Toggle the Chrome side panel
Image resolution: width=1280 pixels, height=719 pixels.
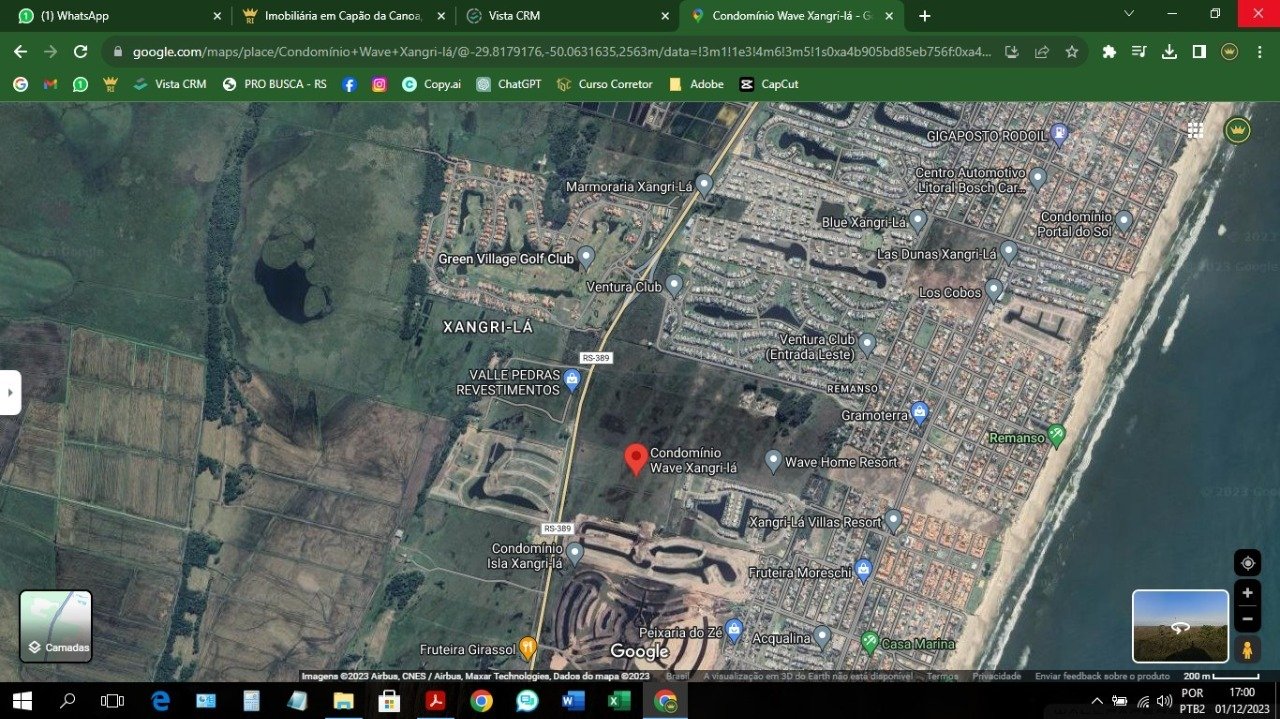[1199, 52]
